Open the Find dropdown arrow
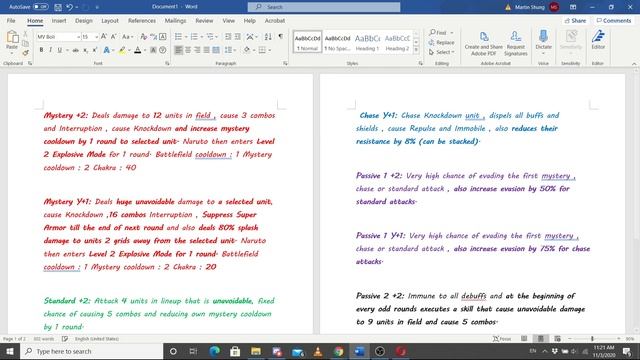 click(x=452, y=32)
